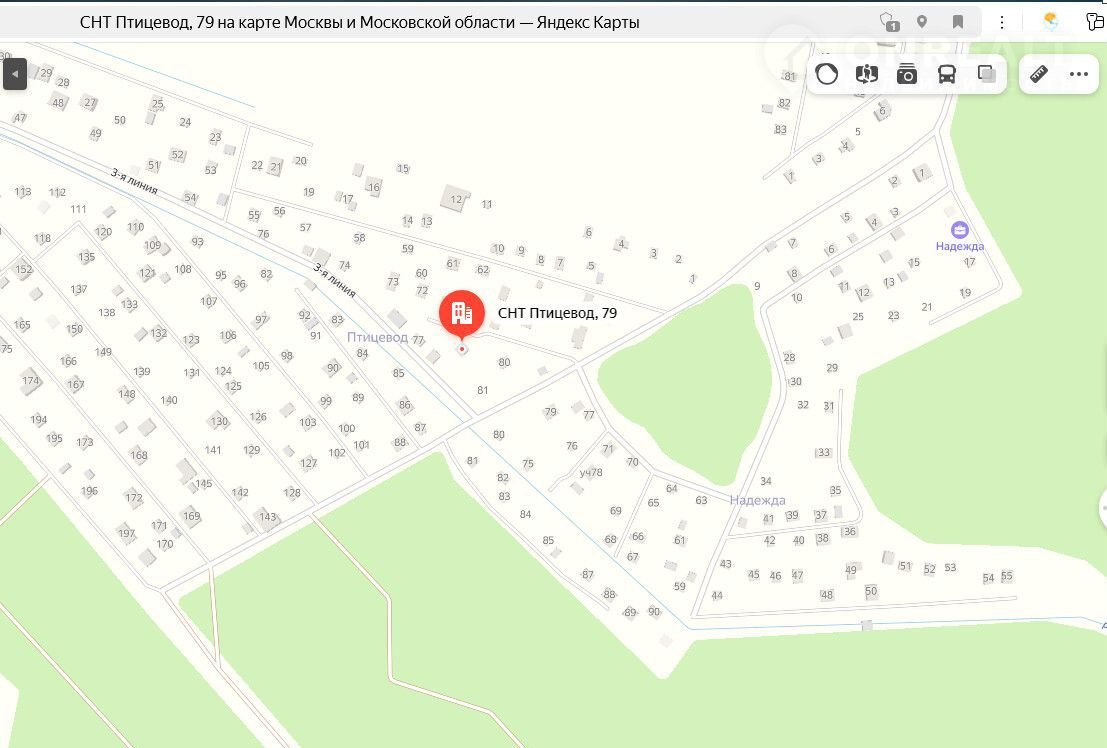The image size is (1107, 748).
Task: Click the Птицевод settlement name label
Action: tap(377, 337)
